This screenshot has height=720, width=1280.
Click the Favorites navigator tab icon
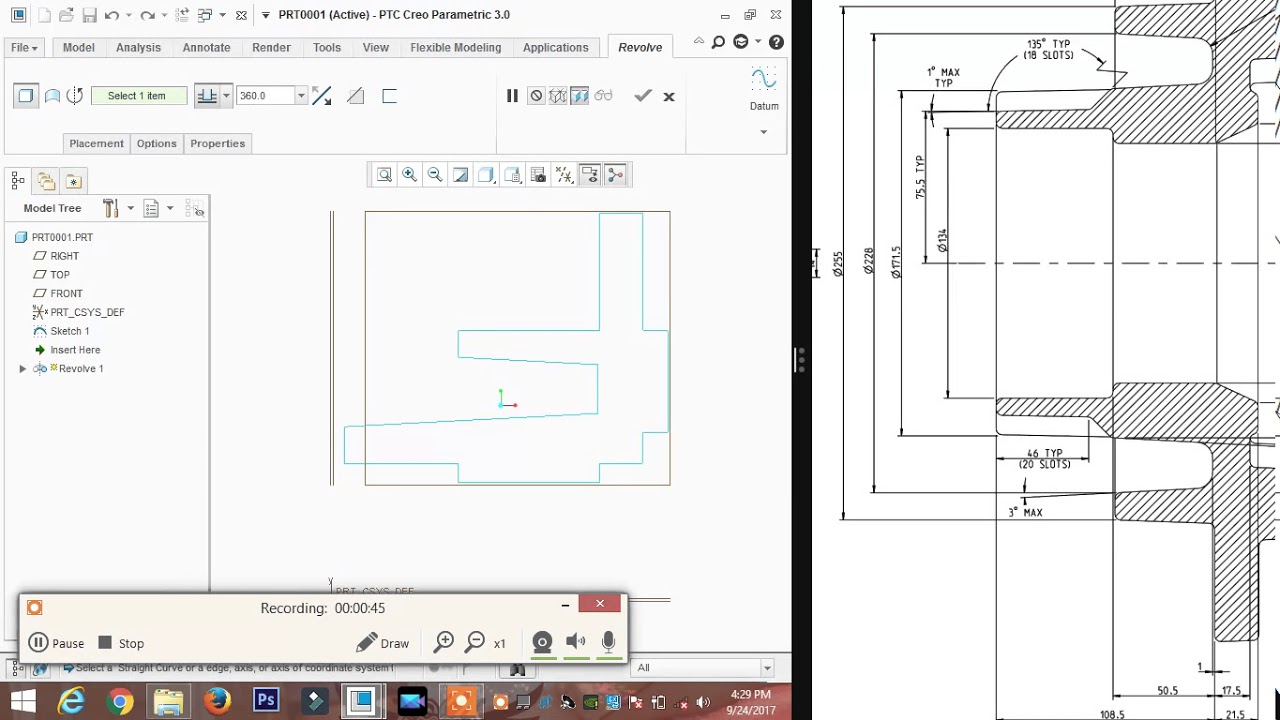pyautogui.click(x=73, y=181)
